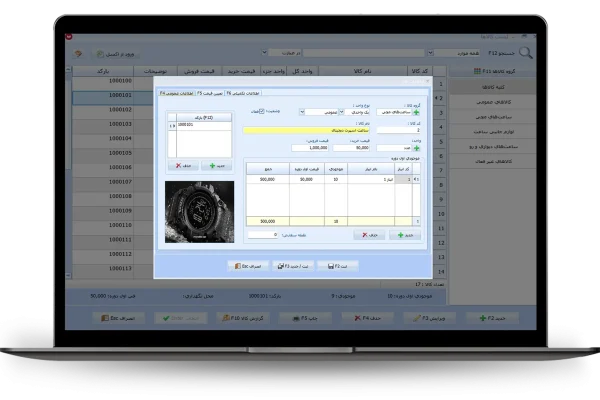This screenshot has width=600, height=400.
Task: Click the greyed-out Enter select button
Action: 181,318
